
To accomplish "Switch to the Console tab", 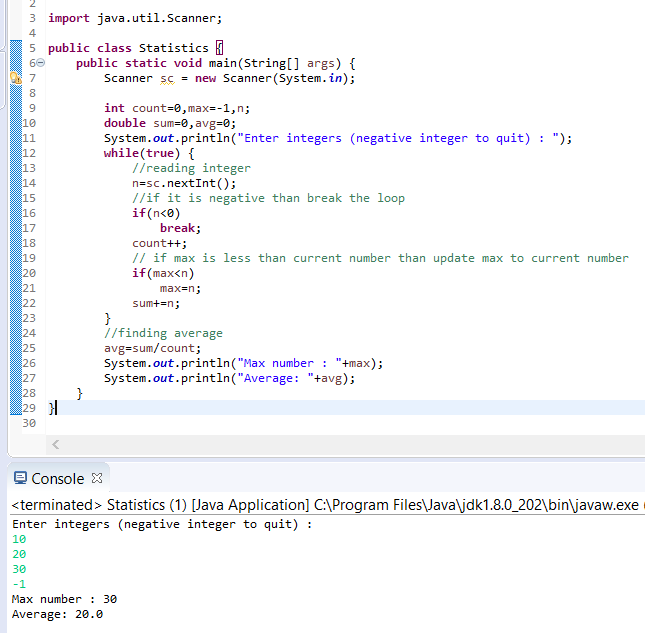I will [57, 478].
